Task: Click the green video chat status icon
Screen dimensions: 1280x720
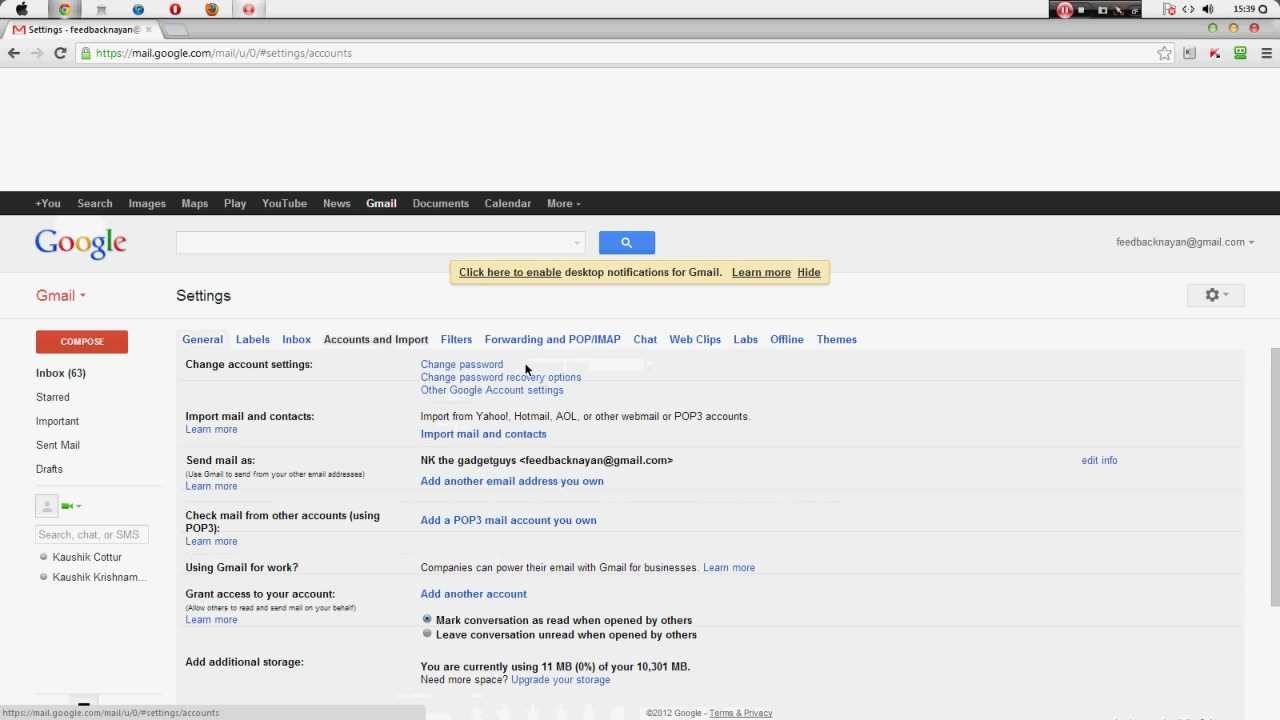Action: coord(68,506)
